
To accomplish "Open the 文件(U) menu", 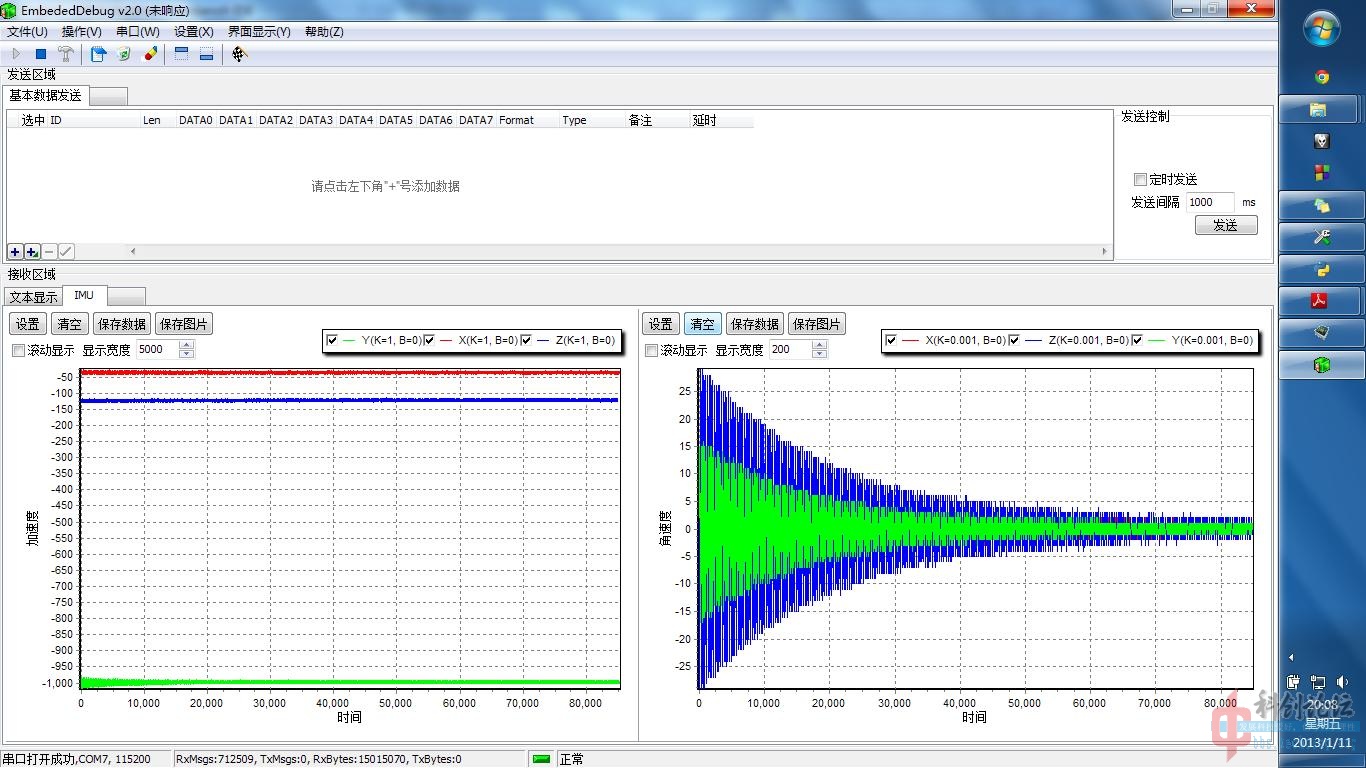I will 27,32.
